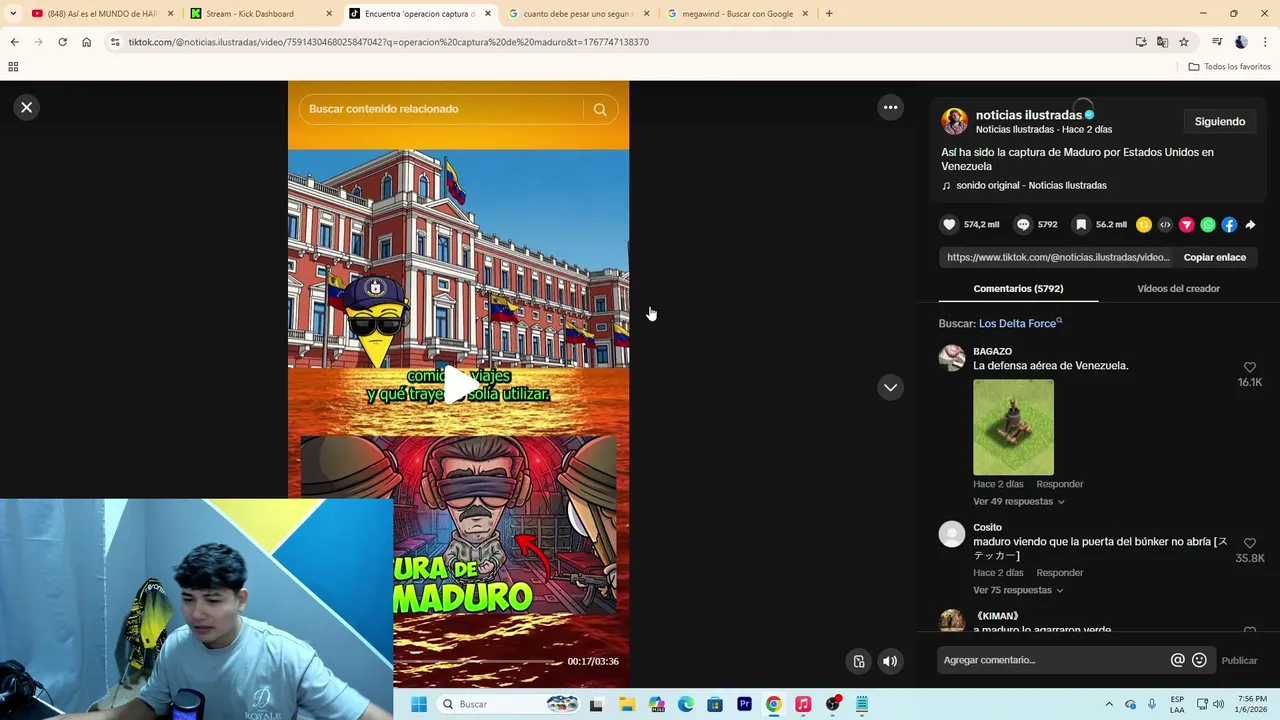The width and height of the screenshot is (1280, 720).
Task: Click the Siguiendo button
Action: (1219, 122)
